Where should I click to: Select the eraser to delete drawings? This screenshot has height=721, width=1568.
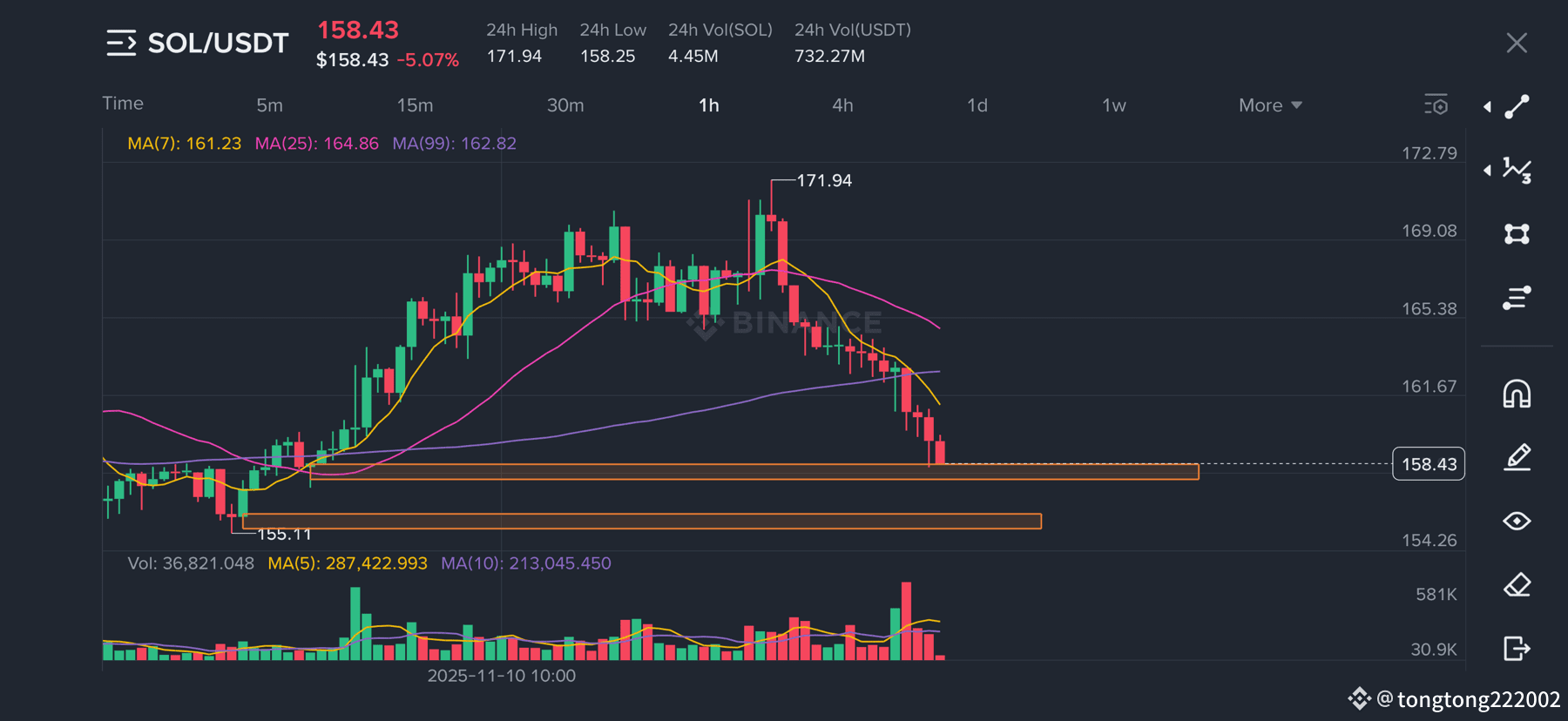[x=1517, y=584]
